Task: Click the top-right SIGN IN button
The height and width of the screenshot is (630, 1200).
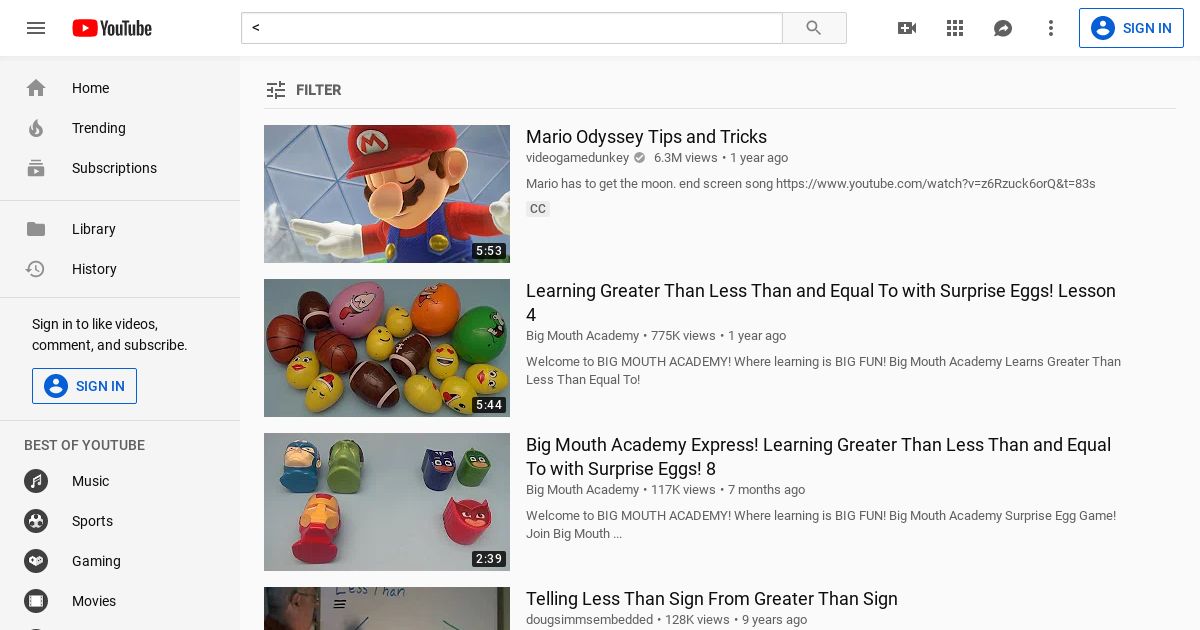Action: click(x=1131, y=28)
